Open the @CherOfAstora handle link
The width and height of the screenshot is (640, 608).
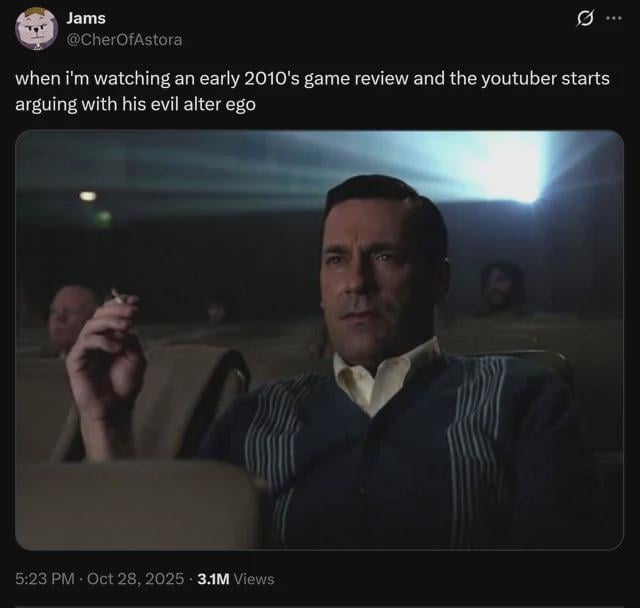tap(124, 39)
